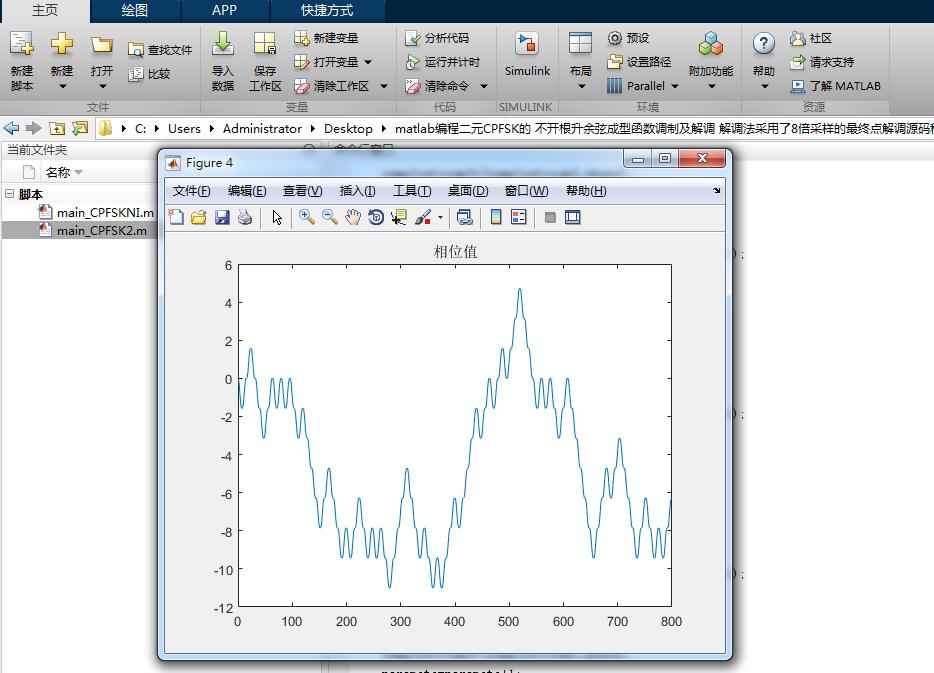Open Community (社区) link
The height and width of the screenshot is (673, 934).
click(810, 38)
